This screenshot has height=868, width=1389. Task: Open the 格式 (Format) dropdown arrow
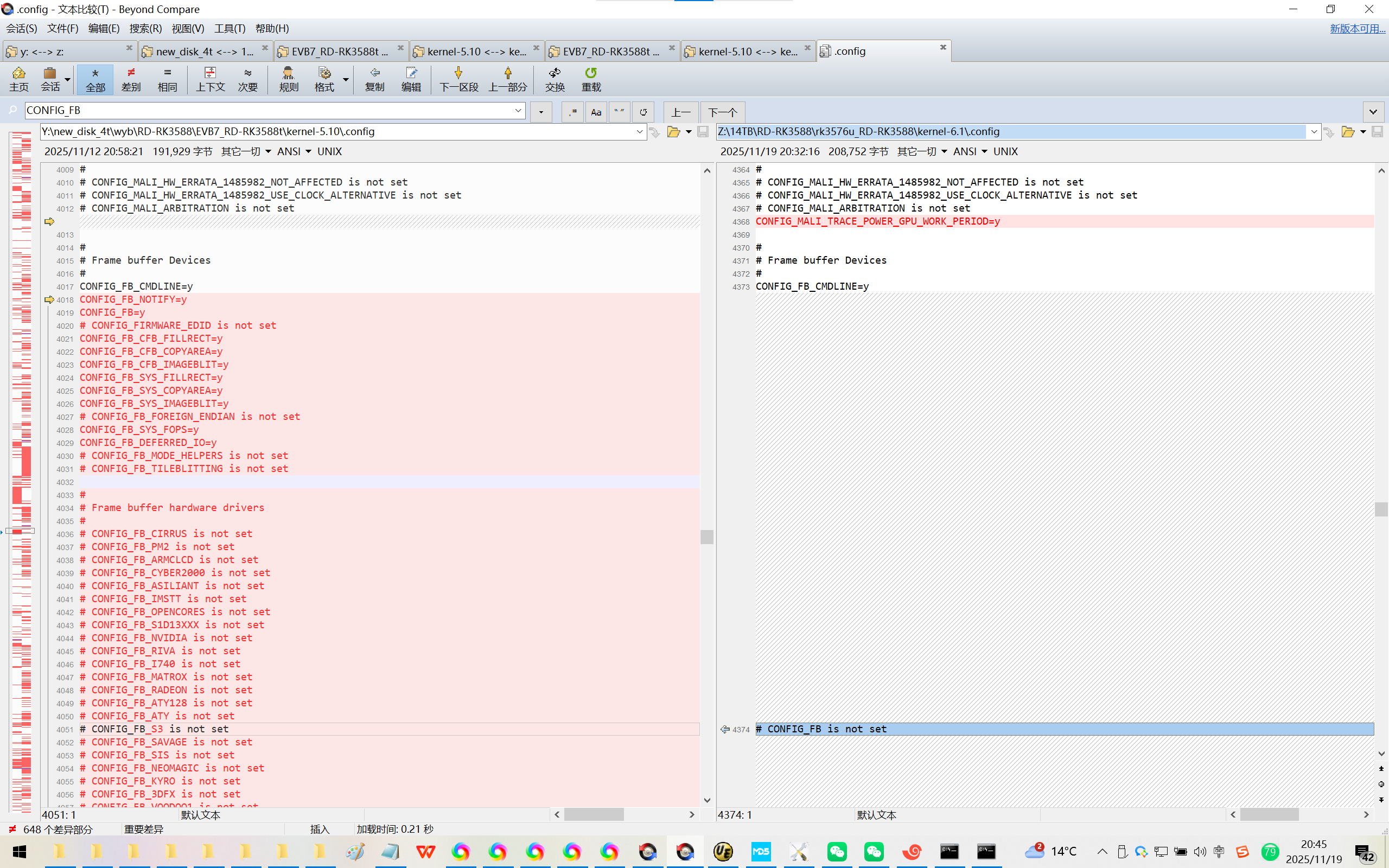pos(346,79)
